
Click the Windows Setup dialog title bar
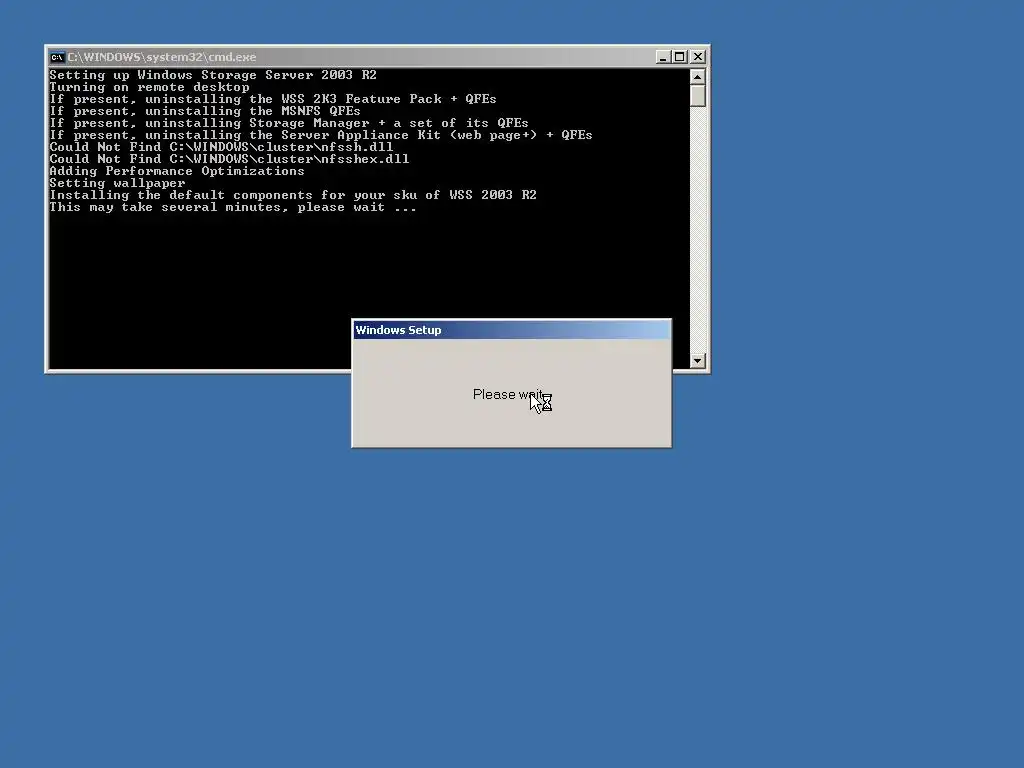[511, 330]
